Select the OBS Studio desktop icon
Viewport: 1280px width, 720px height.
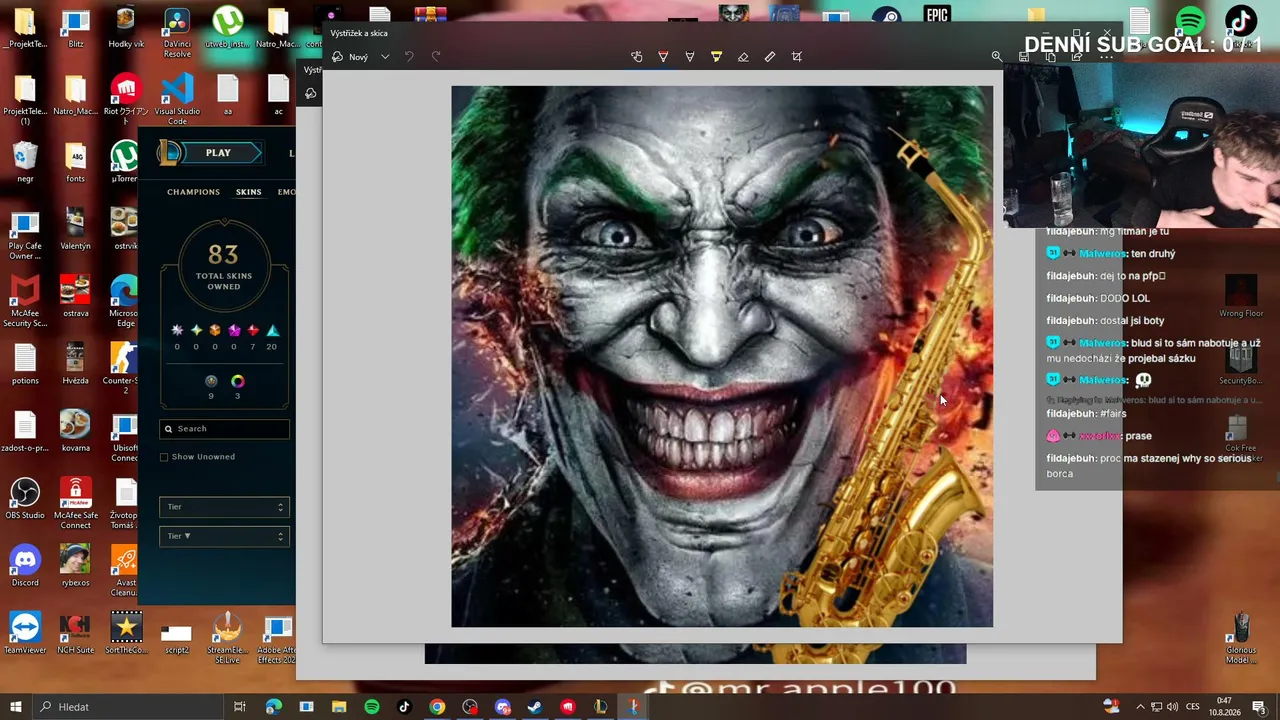(25, 500)
